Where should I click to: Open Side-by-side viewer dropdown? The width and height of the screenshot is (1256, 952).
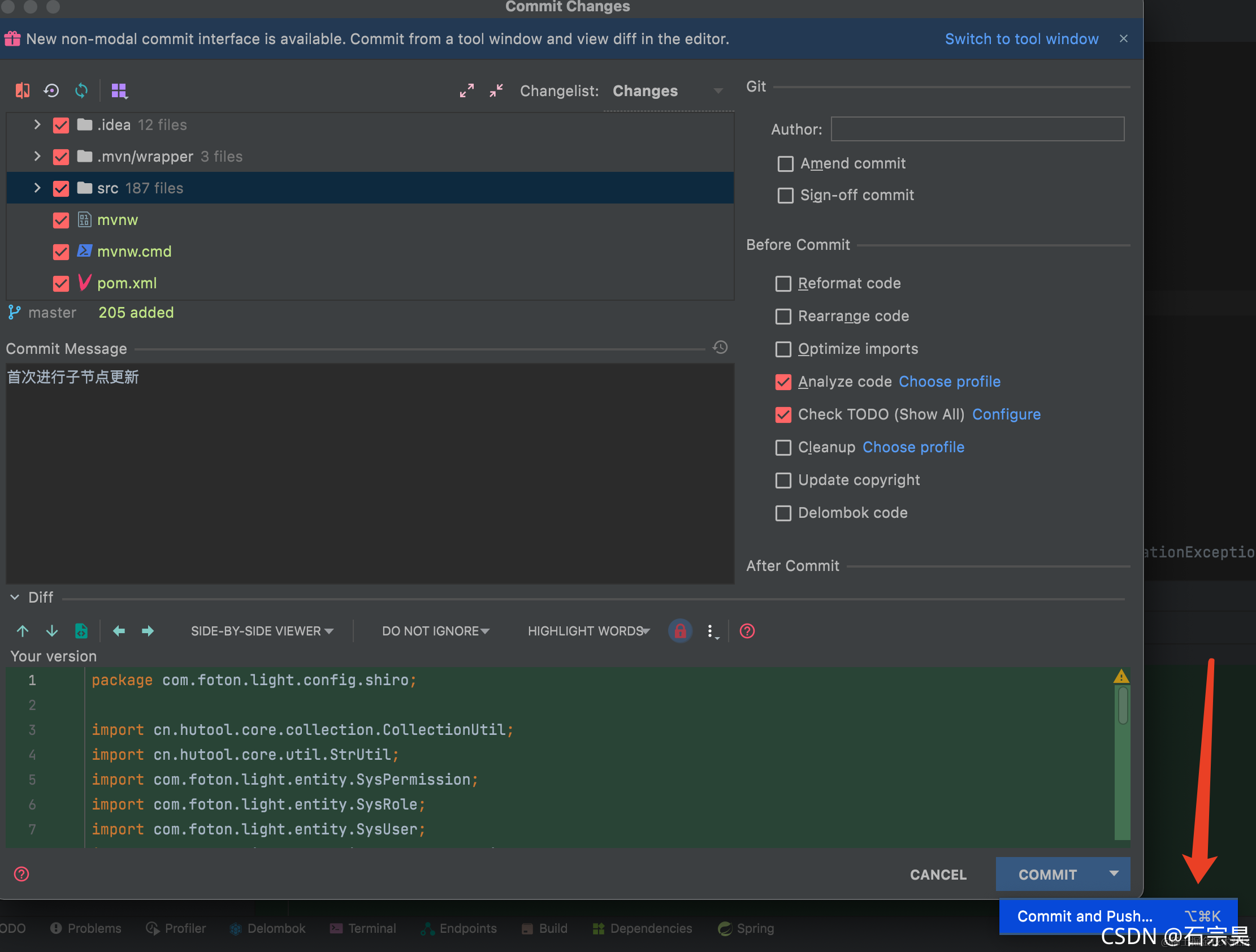click(x=262, y=631)
